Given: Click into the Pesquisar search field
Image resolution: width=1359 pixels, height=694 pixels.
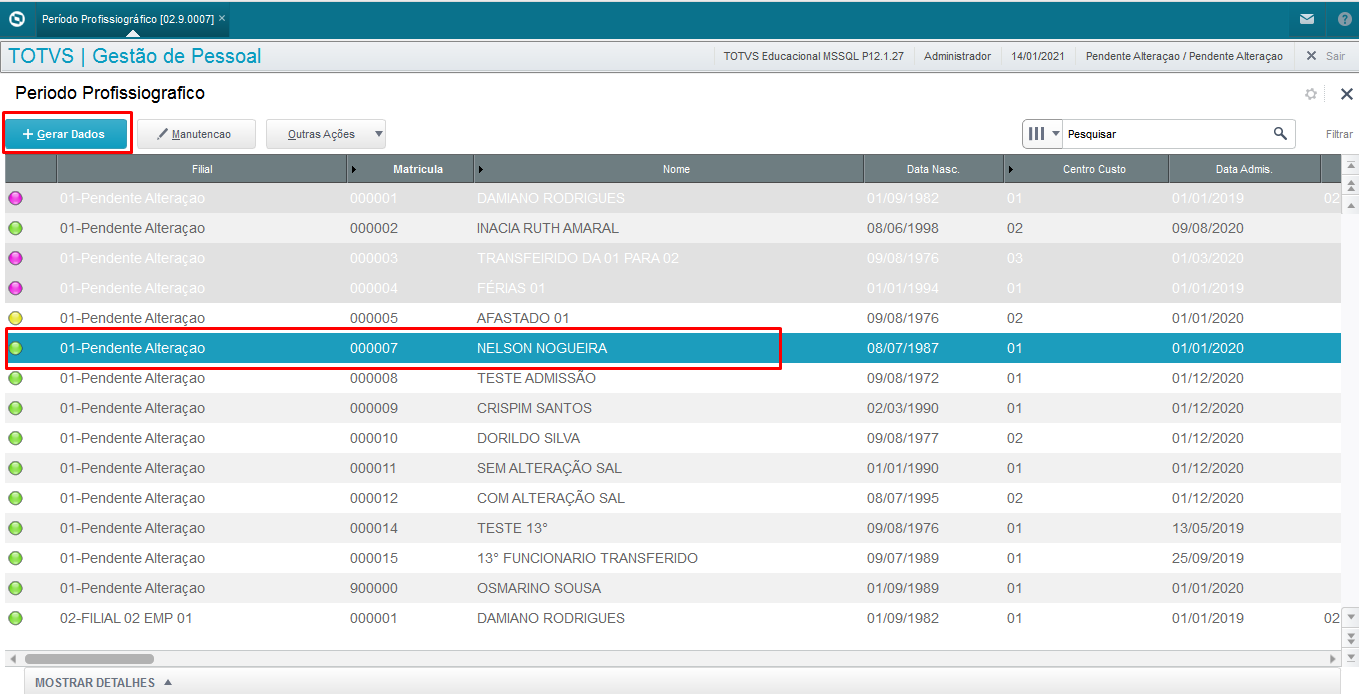Looking at the screenshot, I should click(1166, 134).
